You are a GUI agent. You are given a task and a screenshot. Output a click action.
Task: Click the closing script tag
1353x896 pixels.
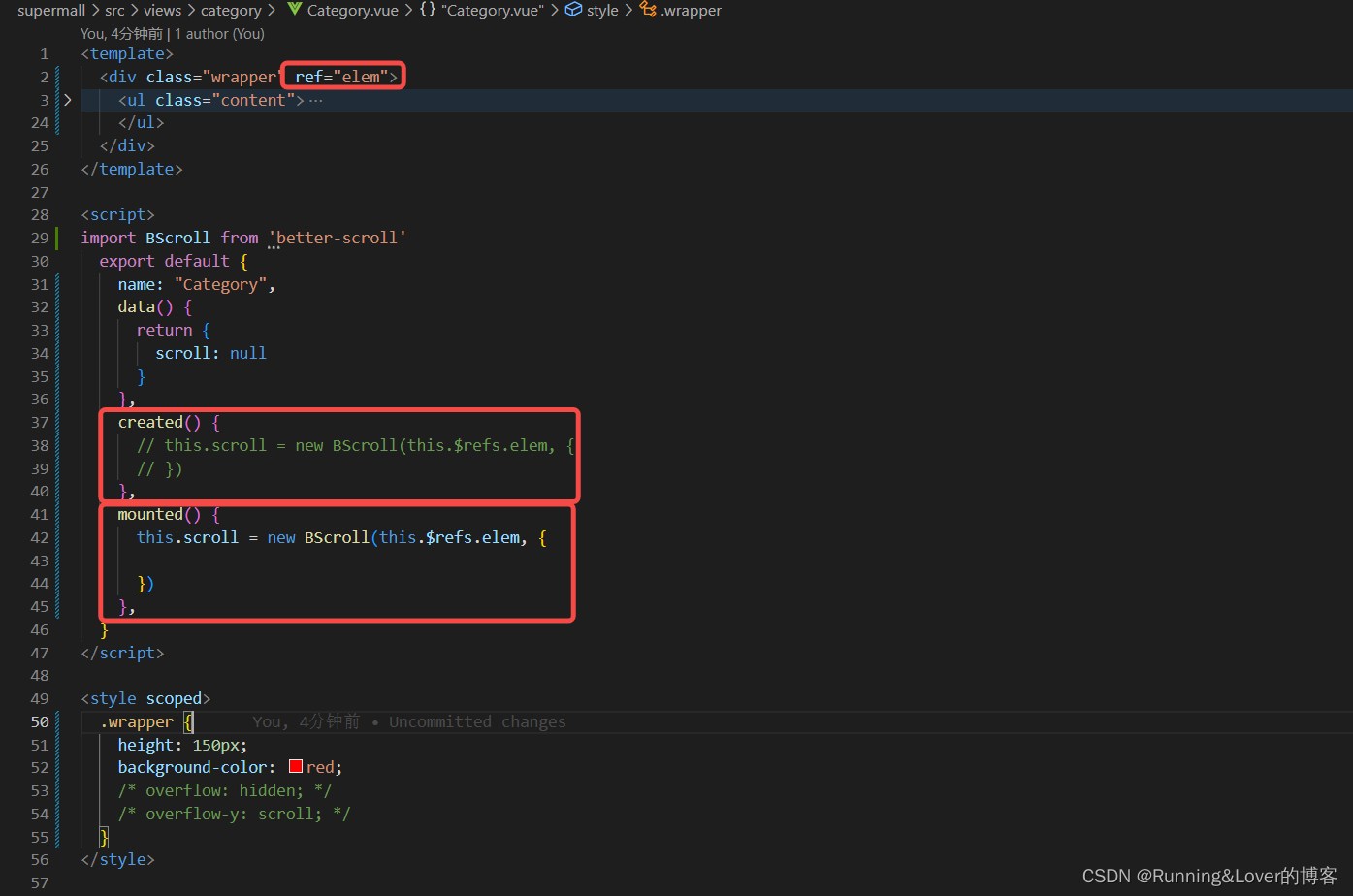coord(122,653)
